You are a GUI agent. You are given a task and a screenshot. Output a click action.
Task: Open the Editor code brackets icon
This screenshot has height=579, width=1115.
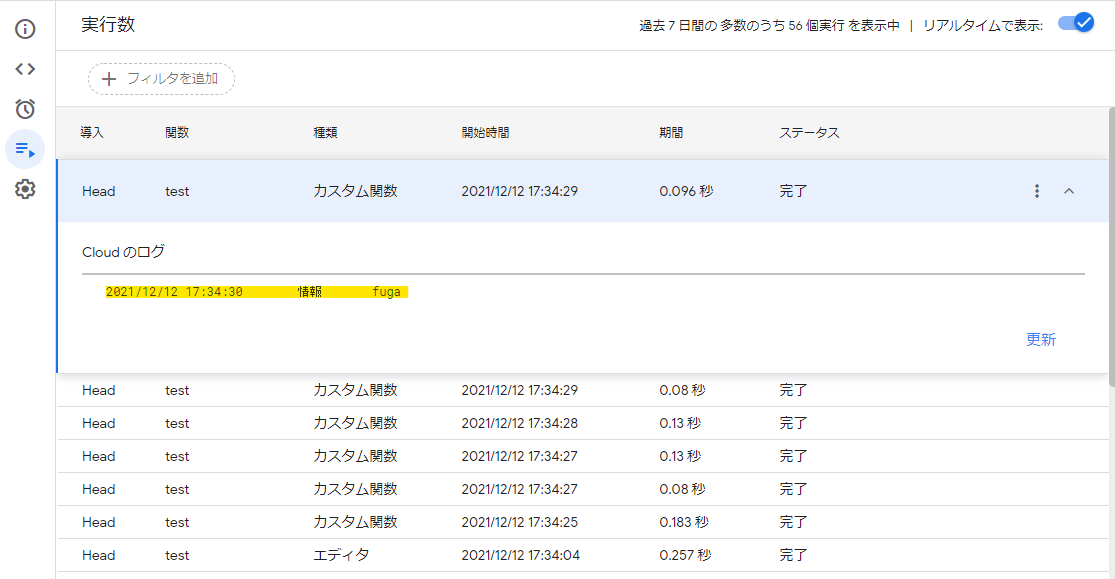tap(25, 69)
